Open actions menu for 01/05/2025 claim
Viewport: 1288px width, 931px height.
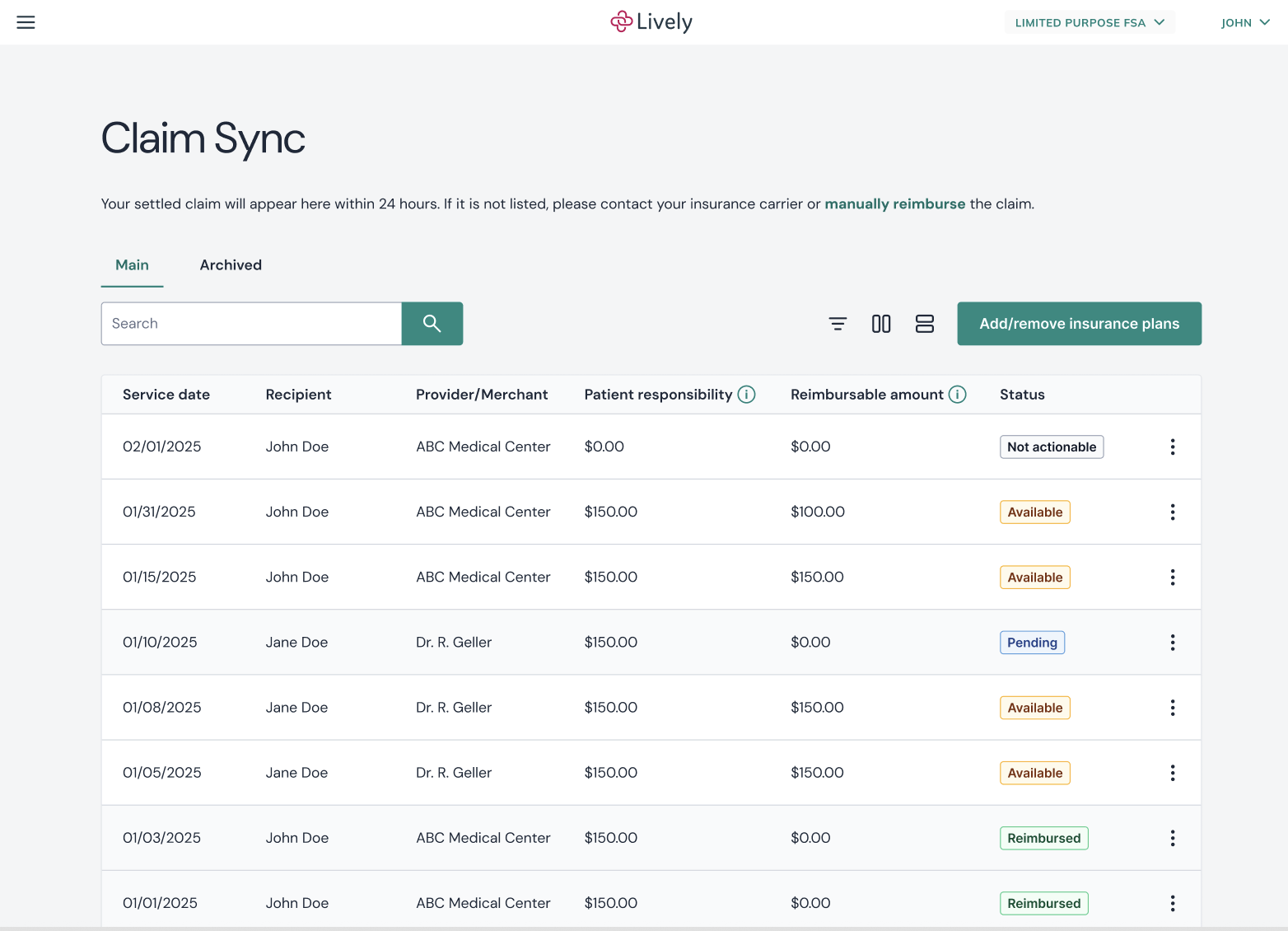(1173, 773)
